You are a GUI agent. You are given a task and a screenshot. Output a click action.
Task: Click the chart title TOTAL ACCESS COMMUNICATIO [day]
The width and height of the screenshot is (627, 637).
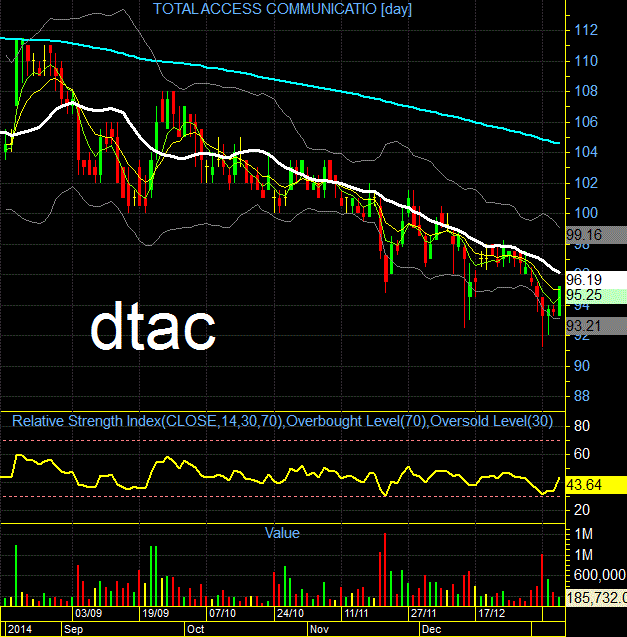click(282, 9)
